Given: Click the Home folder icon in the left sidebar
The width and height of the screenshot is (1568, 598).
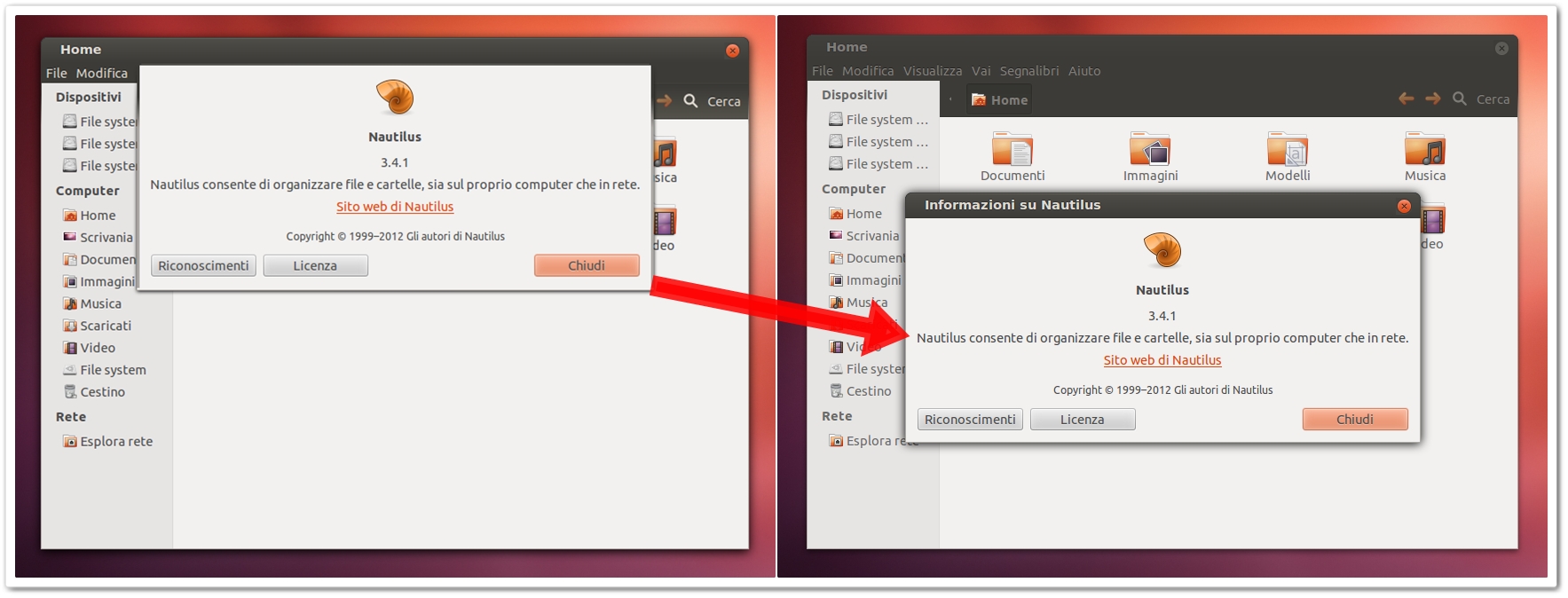Looking at the screenshot, I should point(70,216).
